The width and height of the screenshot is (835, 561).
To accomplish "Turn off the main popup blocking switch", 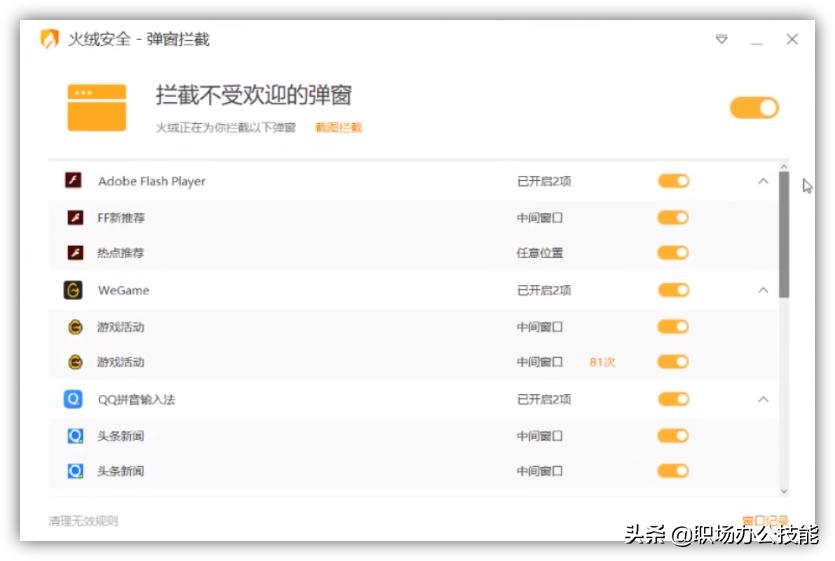I will coord(754,108).
